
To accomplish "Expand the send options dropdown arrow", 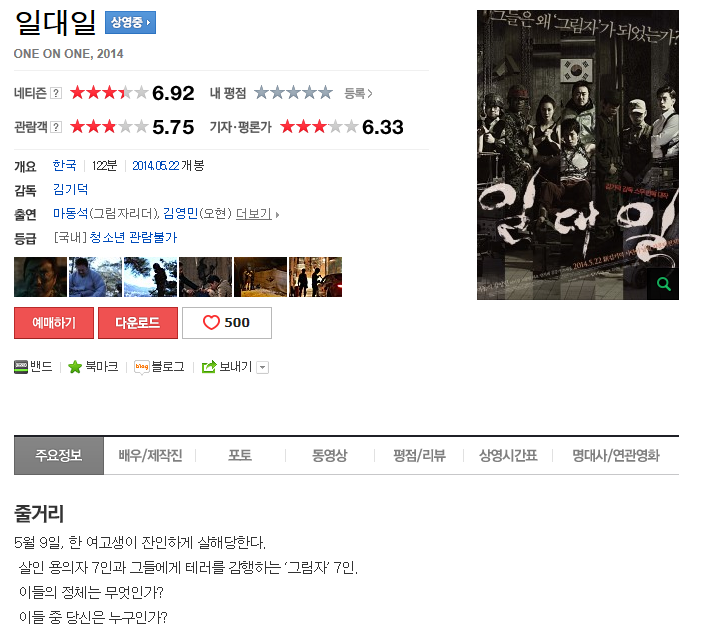I will coord(262,367).
